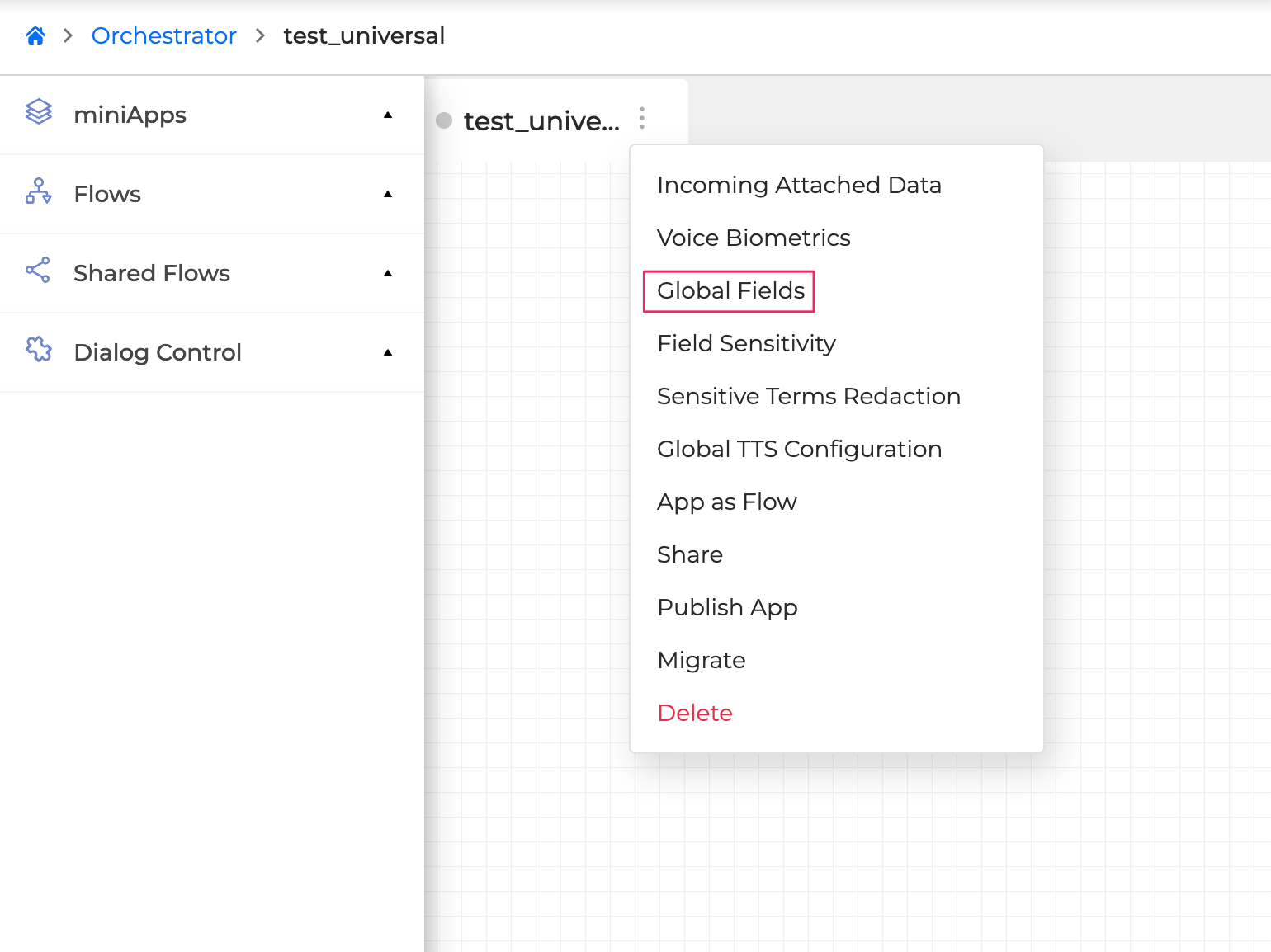Select the Dialog Control puzzle icon
Image resolution: width=1271 pixels, height=952 pixels.
(x=38, y=351)
